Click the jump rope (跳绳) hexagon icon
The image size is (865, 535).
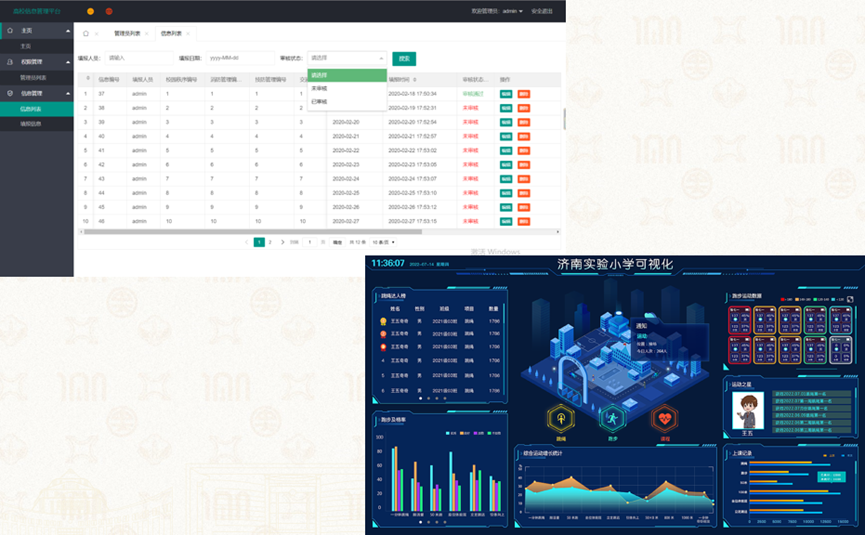(561, 418)
